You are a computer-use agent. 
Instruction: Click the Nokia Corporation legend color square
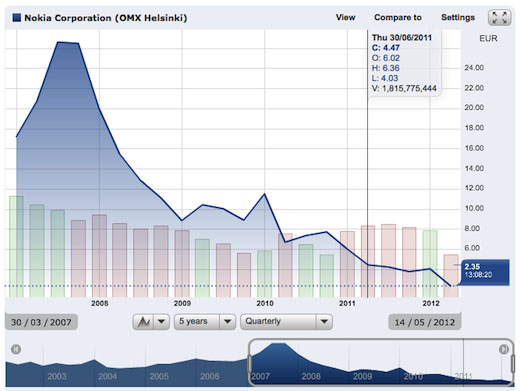click(x=17, y=18)
